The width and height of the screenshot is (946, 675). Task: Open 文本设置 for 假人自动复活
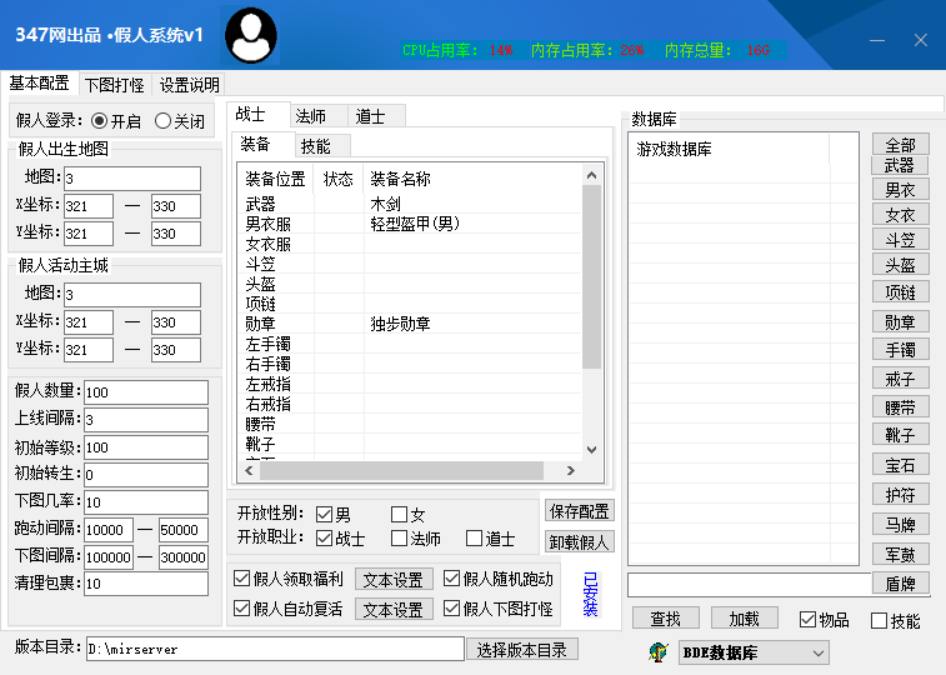tap(393, 609)
